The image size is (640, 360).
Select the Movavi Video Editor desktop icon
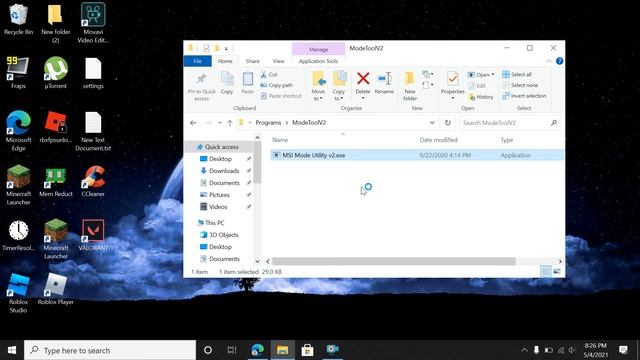tap(93, 22)
